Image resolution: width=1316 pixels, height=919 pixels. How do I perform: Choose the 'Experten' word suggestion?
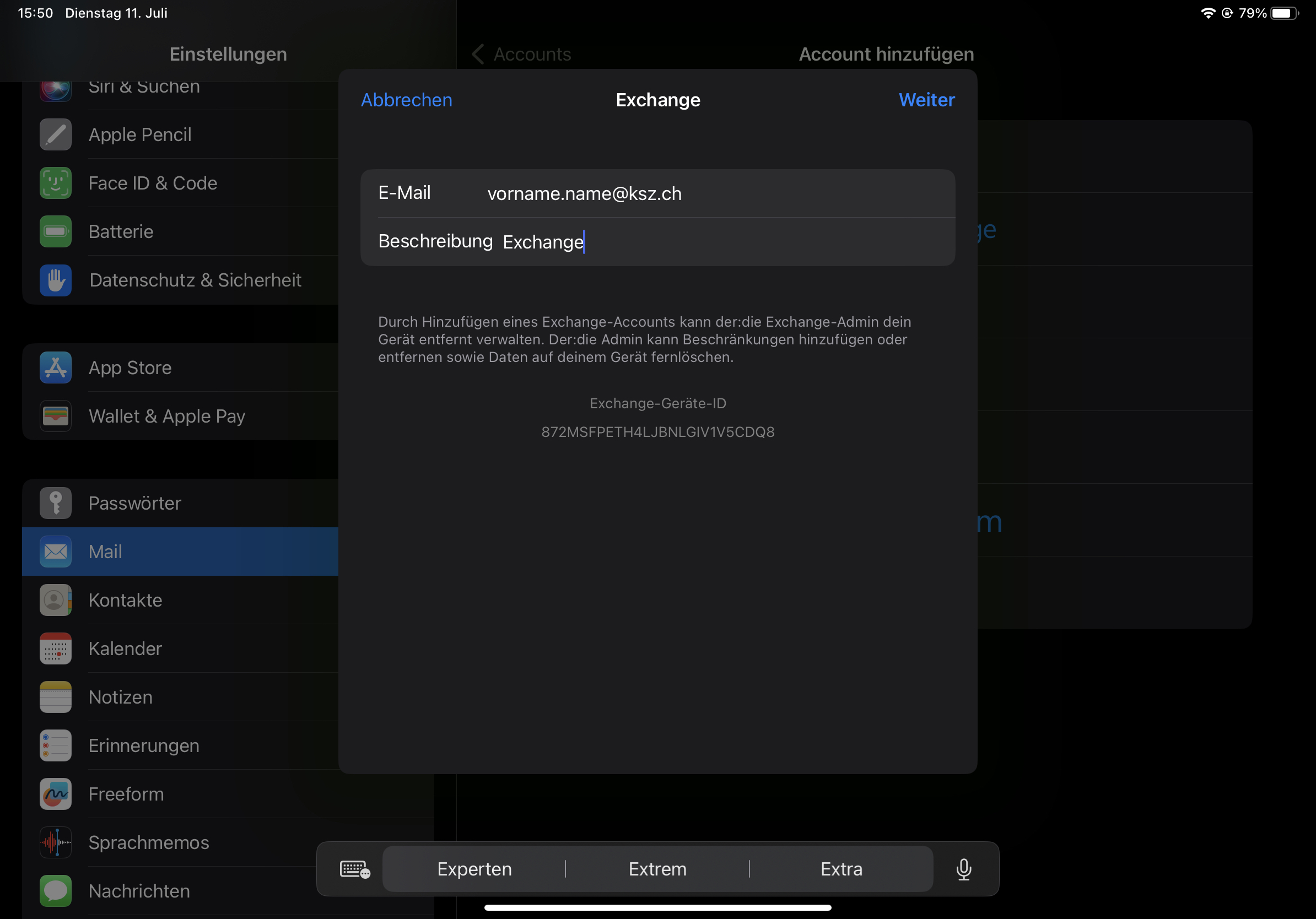pyautogui.click(x=474, y=869)
